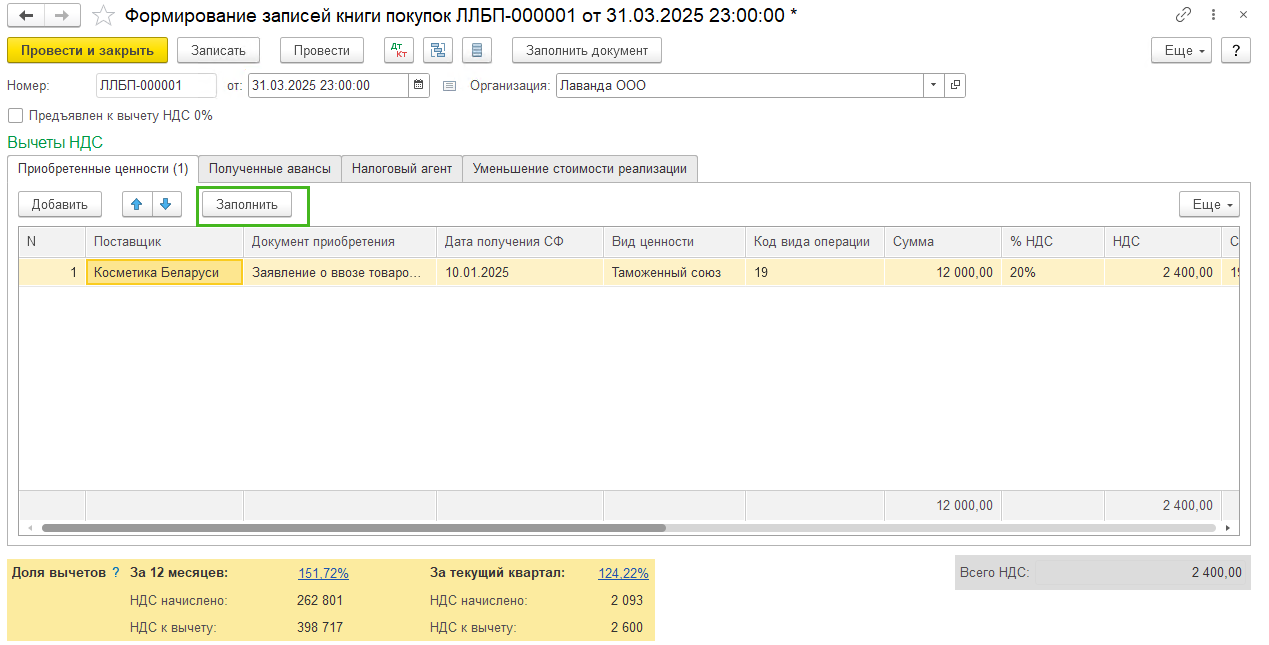
Task: Select the 2 400,00 VAT cell in row 1
Action: (x=1163, y=272)
